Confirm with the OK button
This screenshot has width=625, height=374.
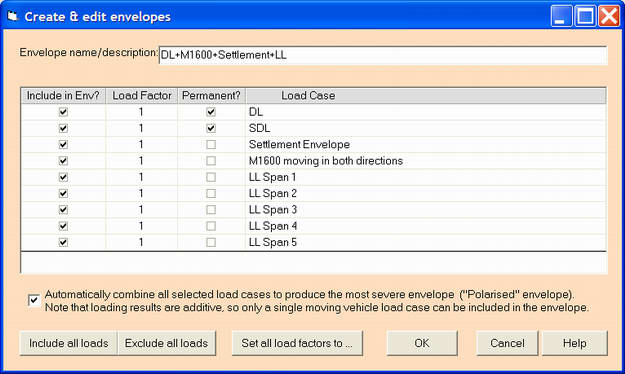click(x=422, y=343)
